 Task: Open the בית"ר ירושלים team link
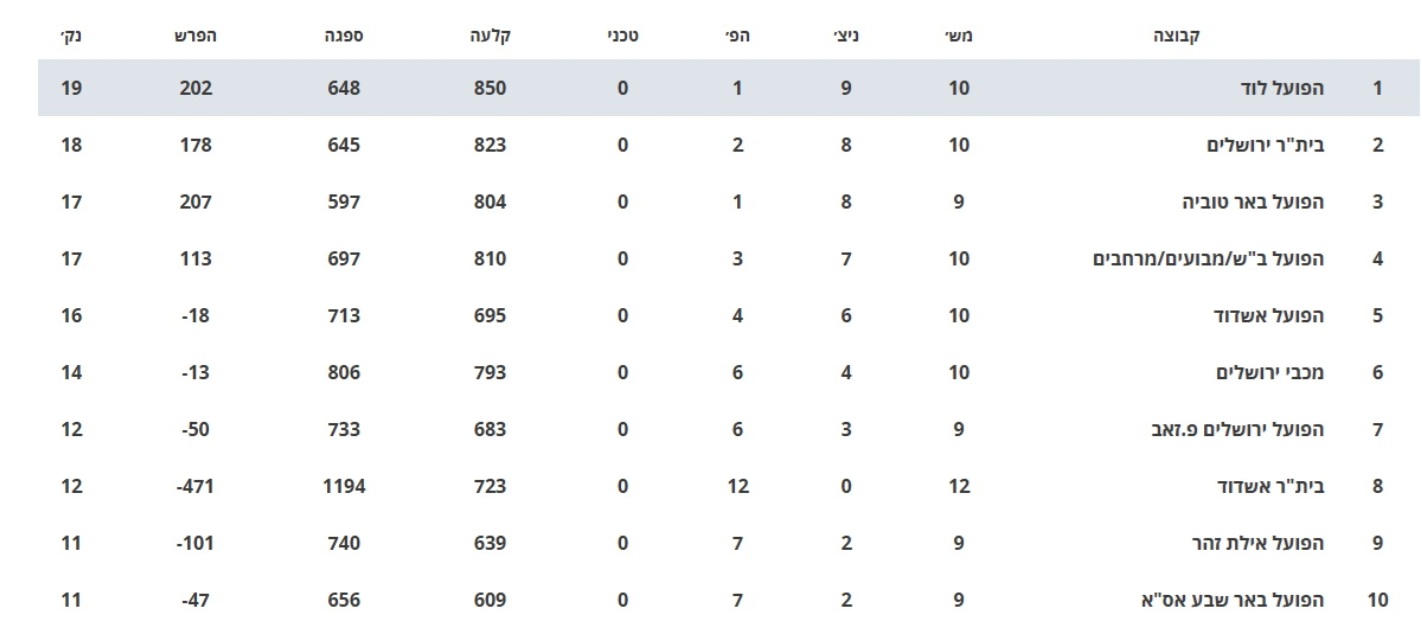1266,145
